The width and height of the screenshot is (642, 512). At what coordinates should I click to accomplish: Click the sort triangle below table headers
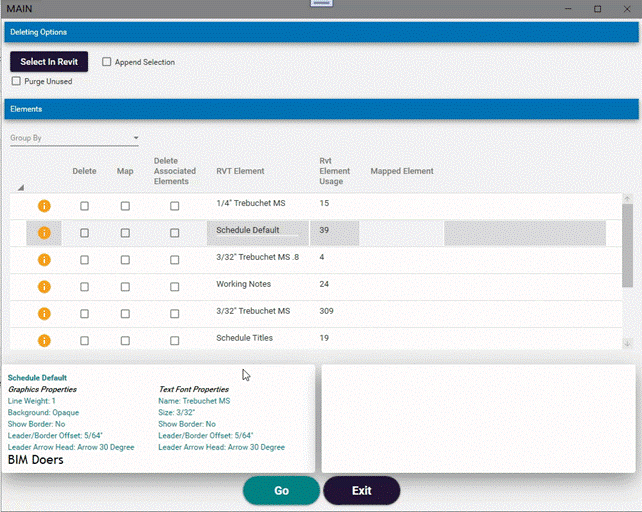20,188
